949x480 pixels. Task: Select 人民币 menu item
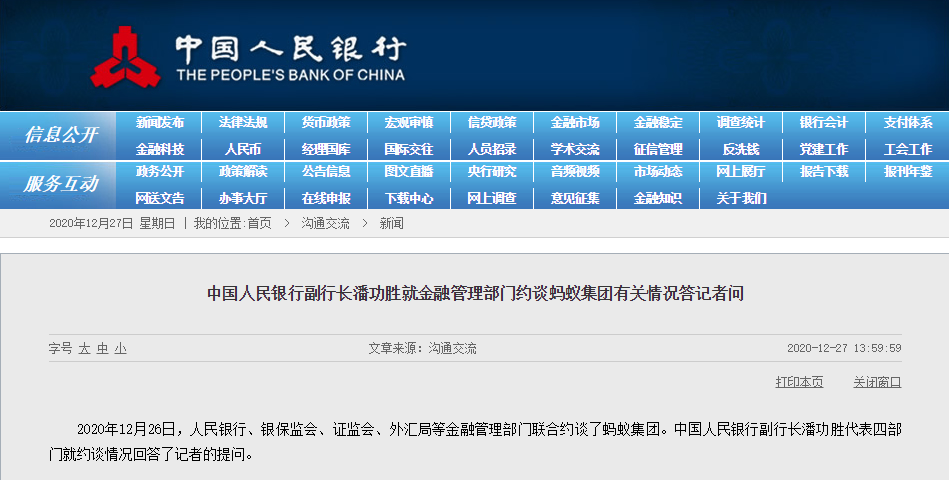(243, 149)
